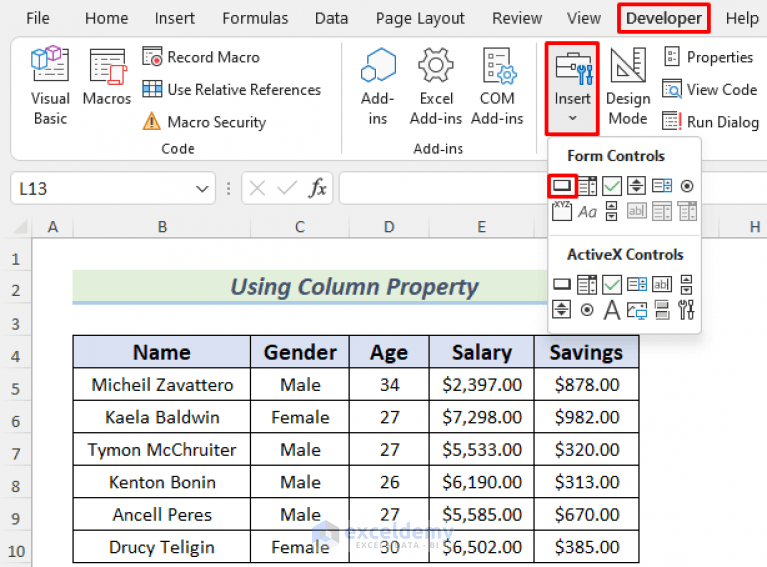The image size is (767, 567).
Task: Switch to the Home tab
Action: (107, 19)
